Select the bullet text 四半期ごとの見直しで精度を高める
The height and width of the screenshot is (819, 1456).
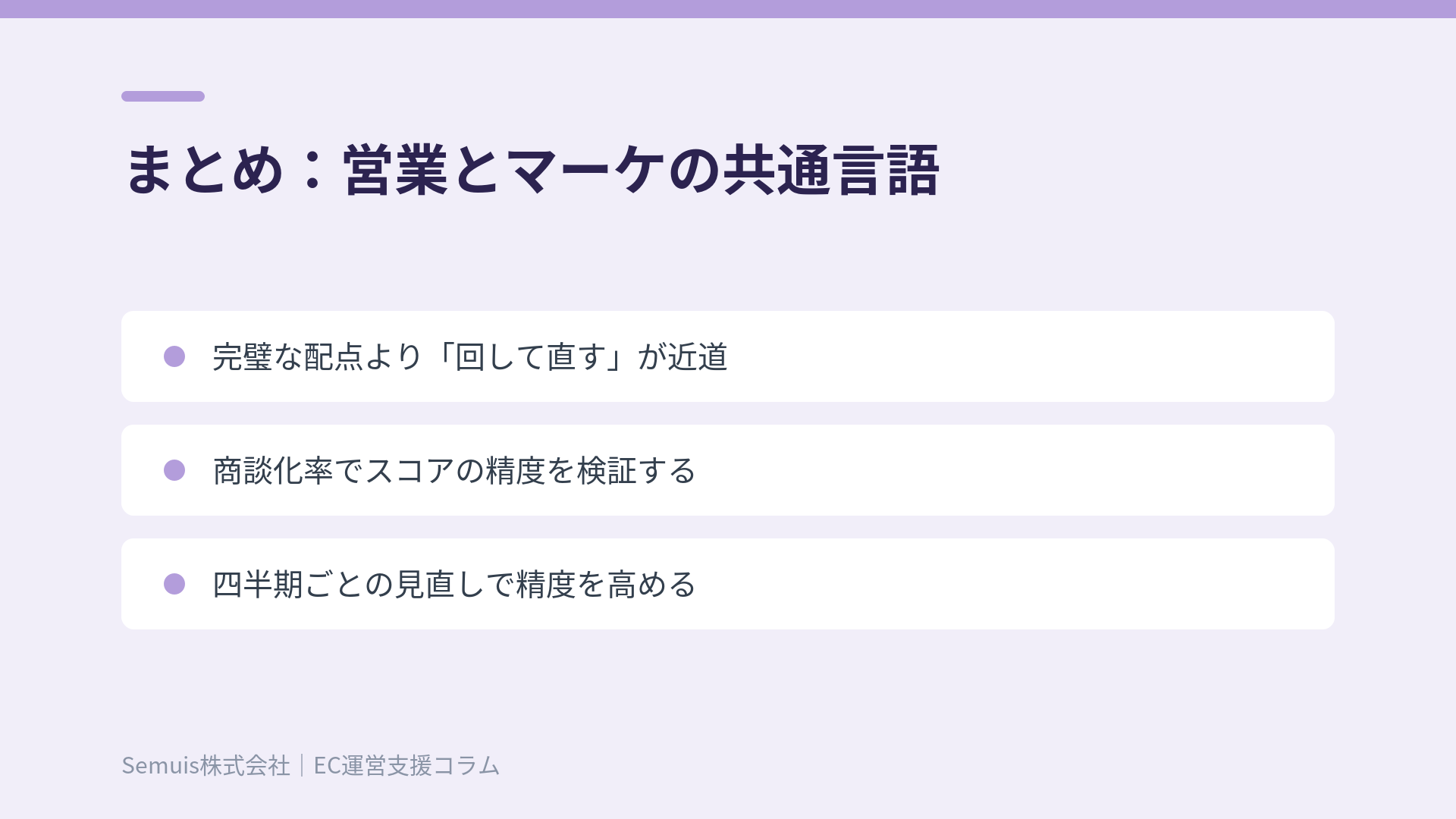pos(454,584)
